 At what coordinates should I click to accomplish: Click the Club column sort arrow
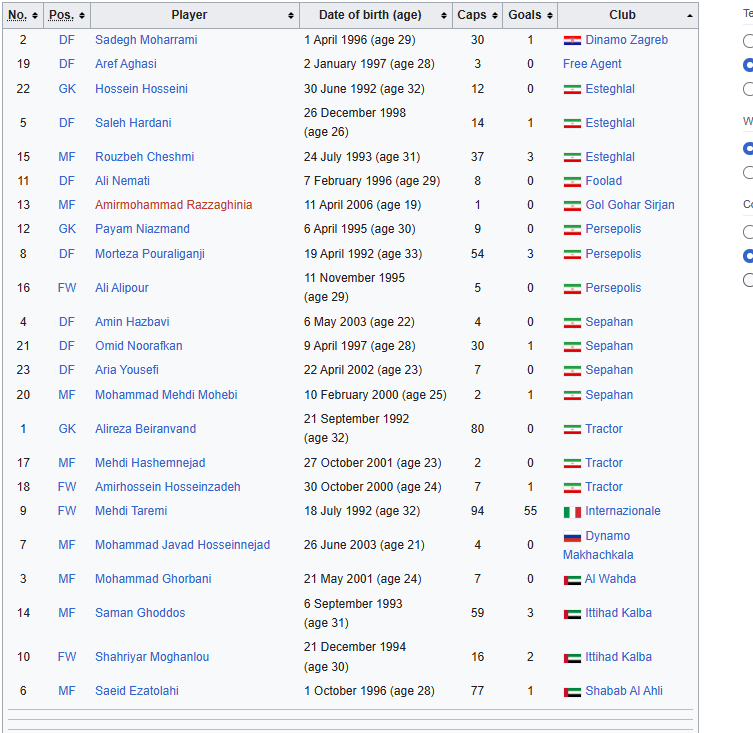(690, 16)
